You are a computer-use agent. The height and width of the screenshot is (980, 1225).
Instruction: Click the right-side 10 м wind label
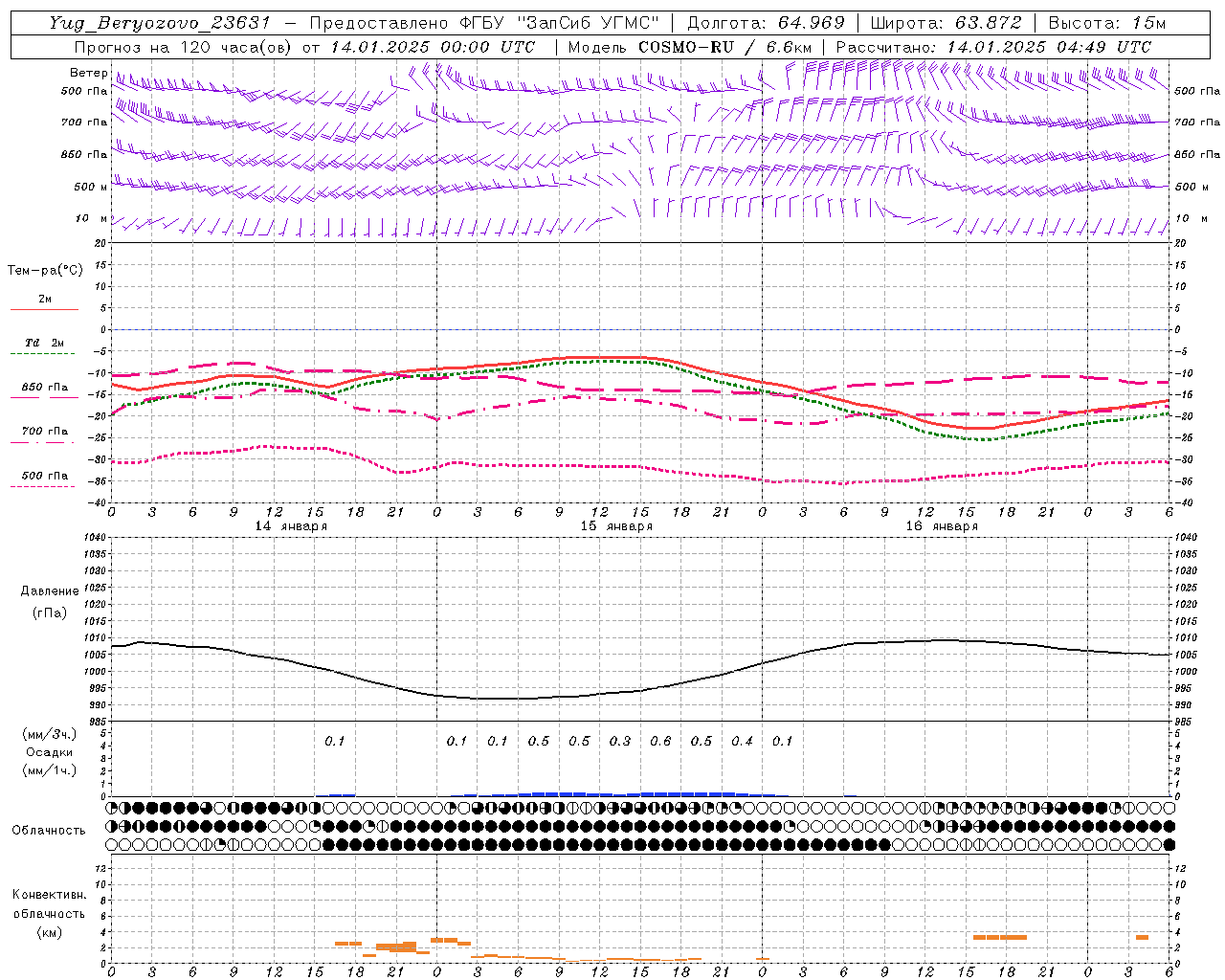coord(1191,218)
